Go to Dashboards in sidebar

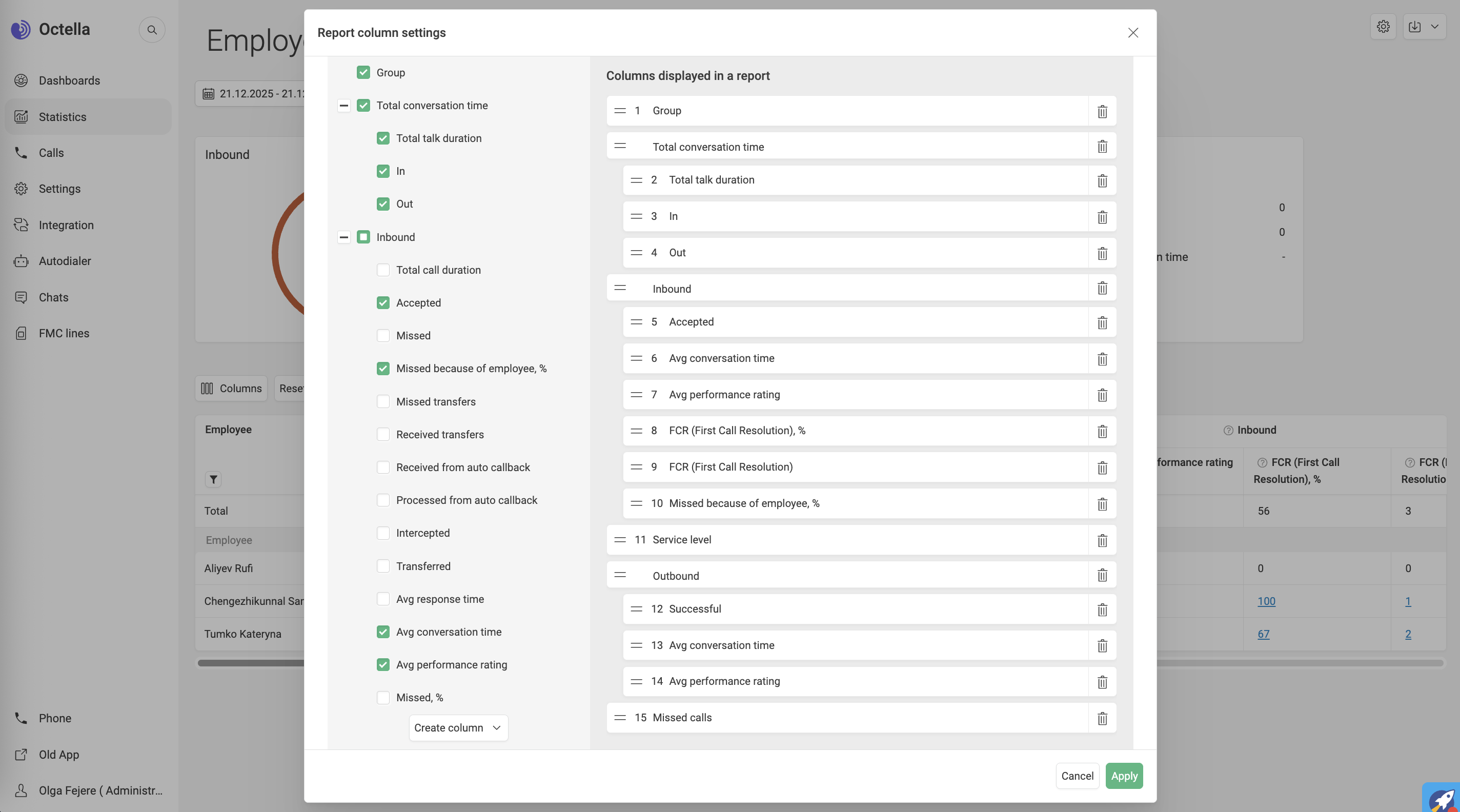(x=69, y=80)
